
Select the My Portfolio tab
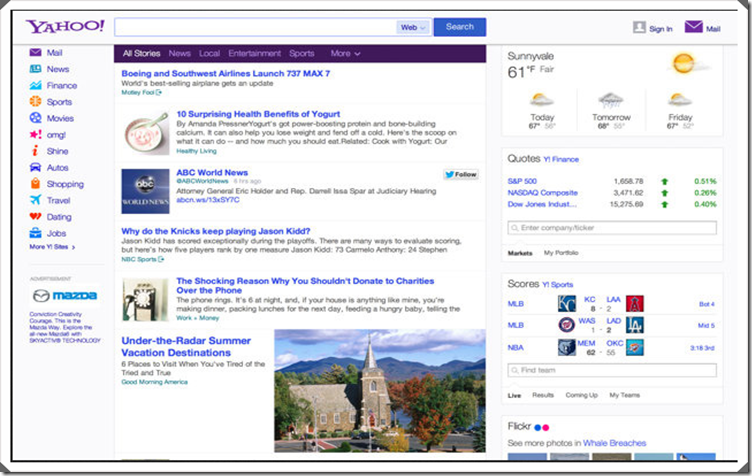[x=561, y=253]
